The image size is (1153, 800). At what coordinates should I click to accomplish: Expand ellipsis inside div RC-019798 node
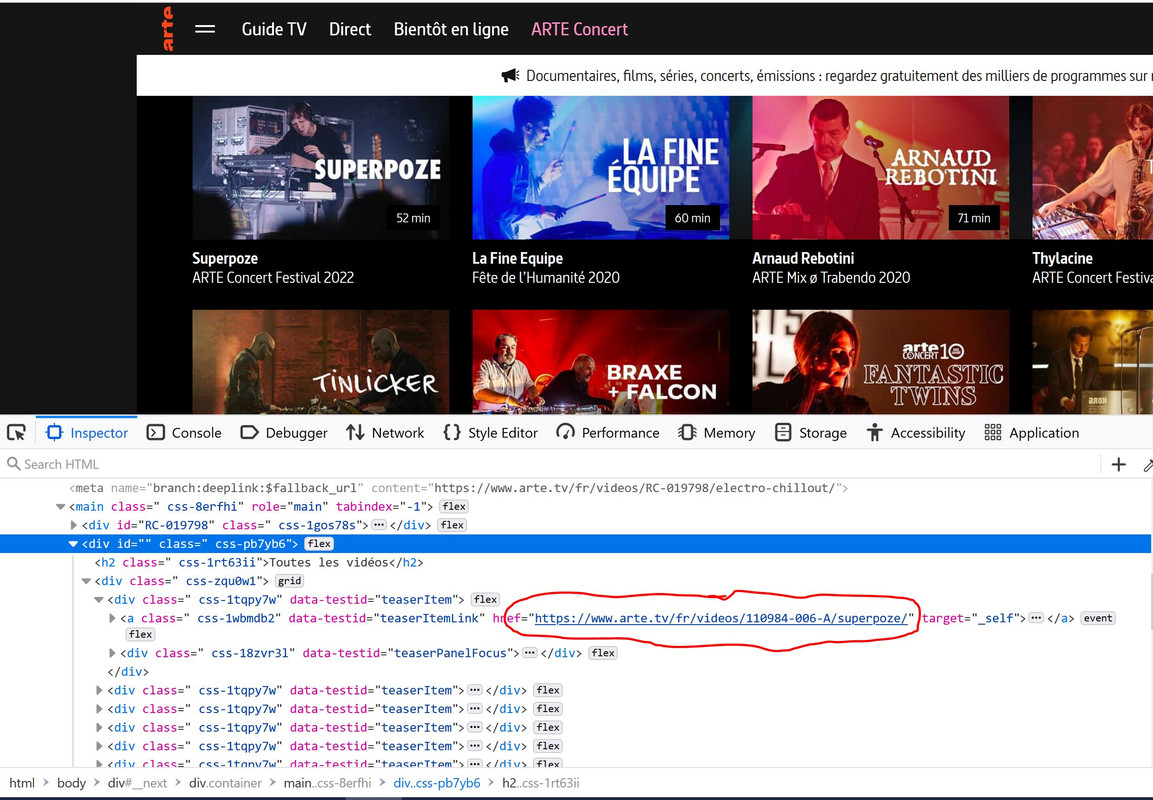pos(379,525)
